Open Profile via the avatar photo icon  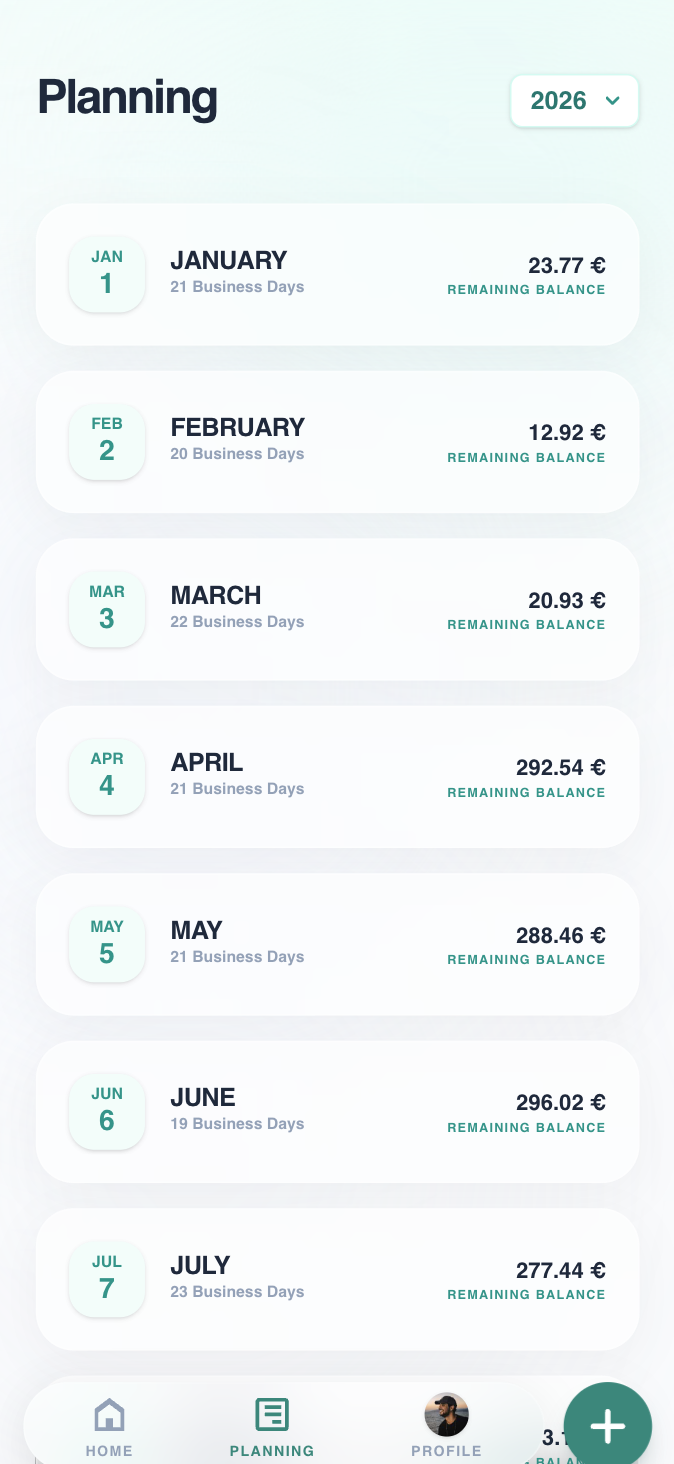[x=446, y=1414]
